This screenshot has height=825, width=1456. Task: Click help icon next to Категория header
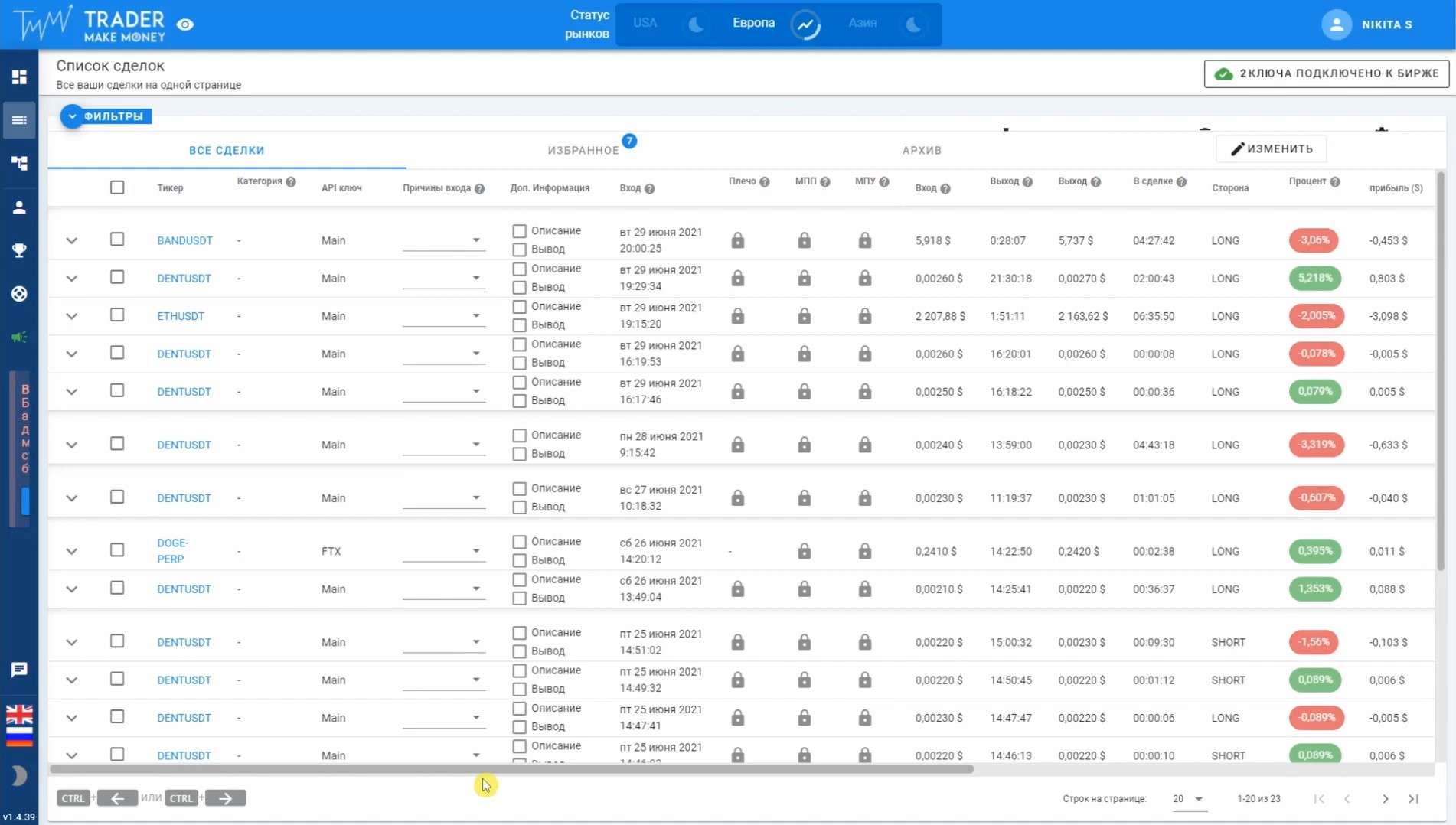291,181
